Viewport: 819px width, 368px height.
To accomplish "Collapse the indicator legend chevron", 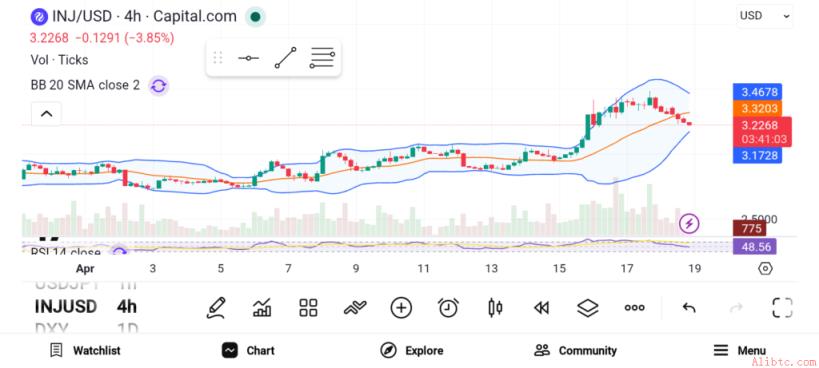I will tap(46, 114).
